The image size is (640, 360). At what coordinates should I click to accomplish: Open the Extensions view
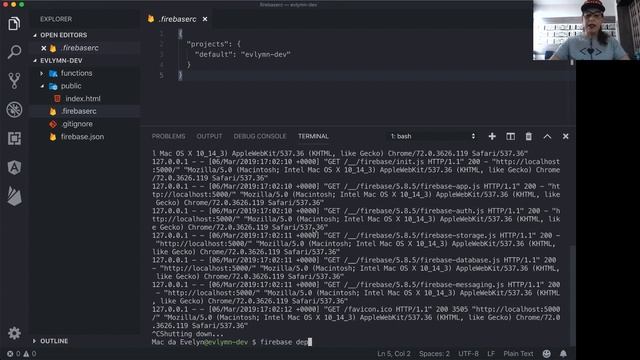point(14,138)
